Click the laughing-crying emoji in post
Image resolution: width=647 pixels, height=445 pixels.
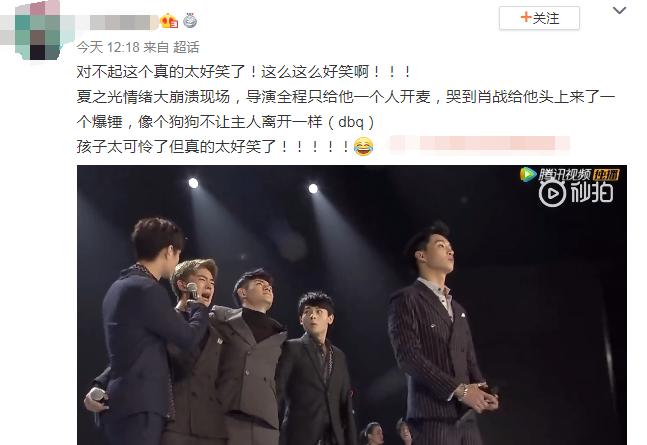click(x=364, y=147)
